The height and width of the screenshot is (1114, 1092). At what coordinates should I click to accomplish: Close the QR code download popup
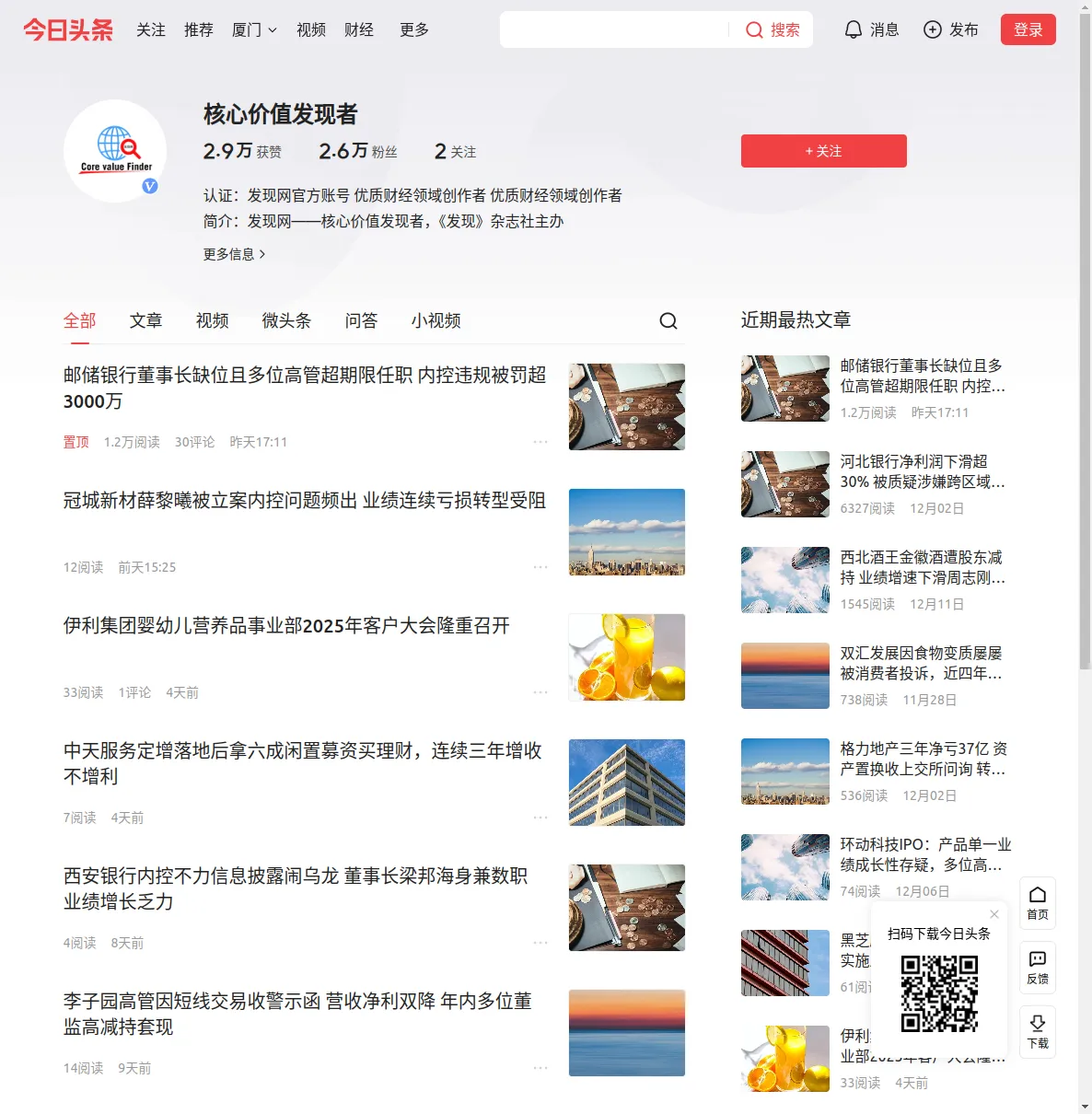pos(994,914)
